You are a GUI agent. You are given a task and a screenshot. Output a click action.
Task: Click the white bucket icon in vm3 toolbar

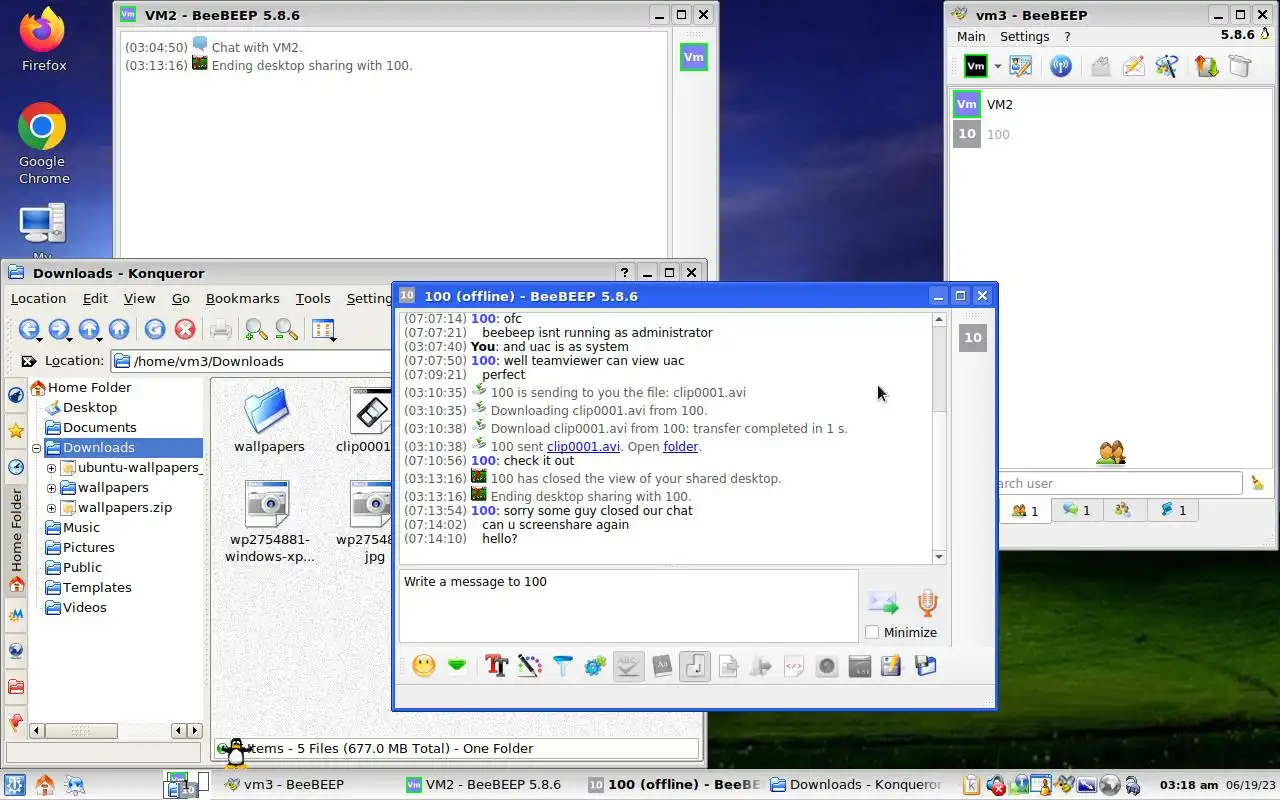pyautogui.click(x=1240, y=67)
